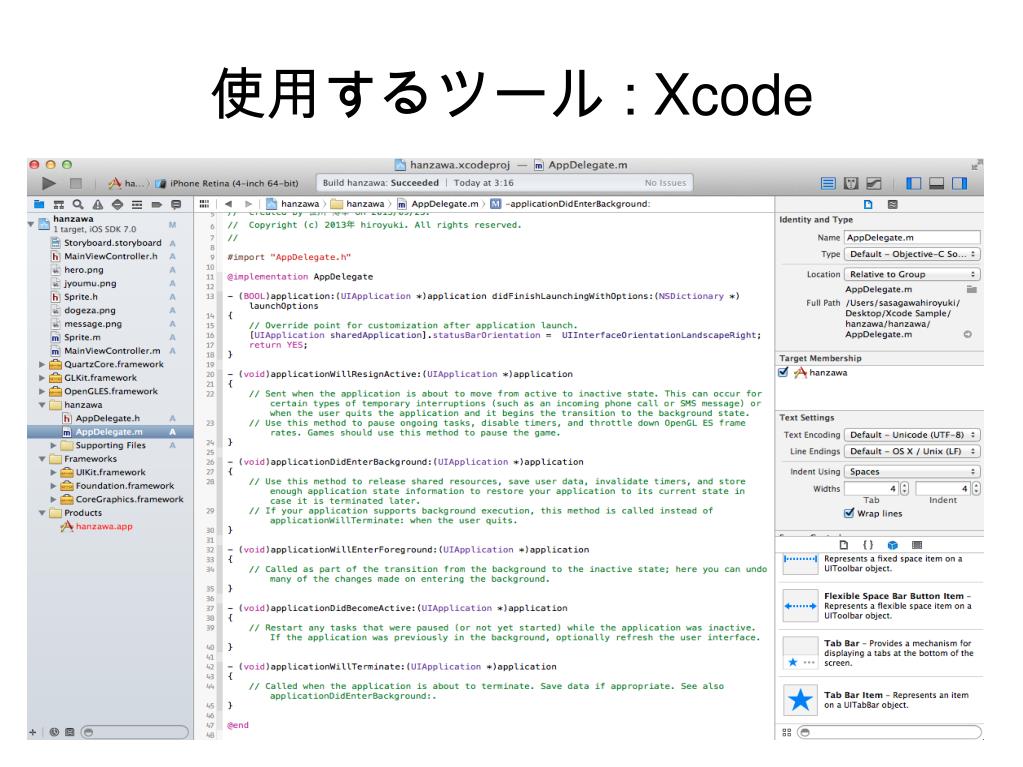Reveal Full Path file in Finder arrow

coord(968,334)
